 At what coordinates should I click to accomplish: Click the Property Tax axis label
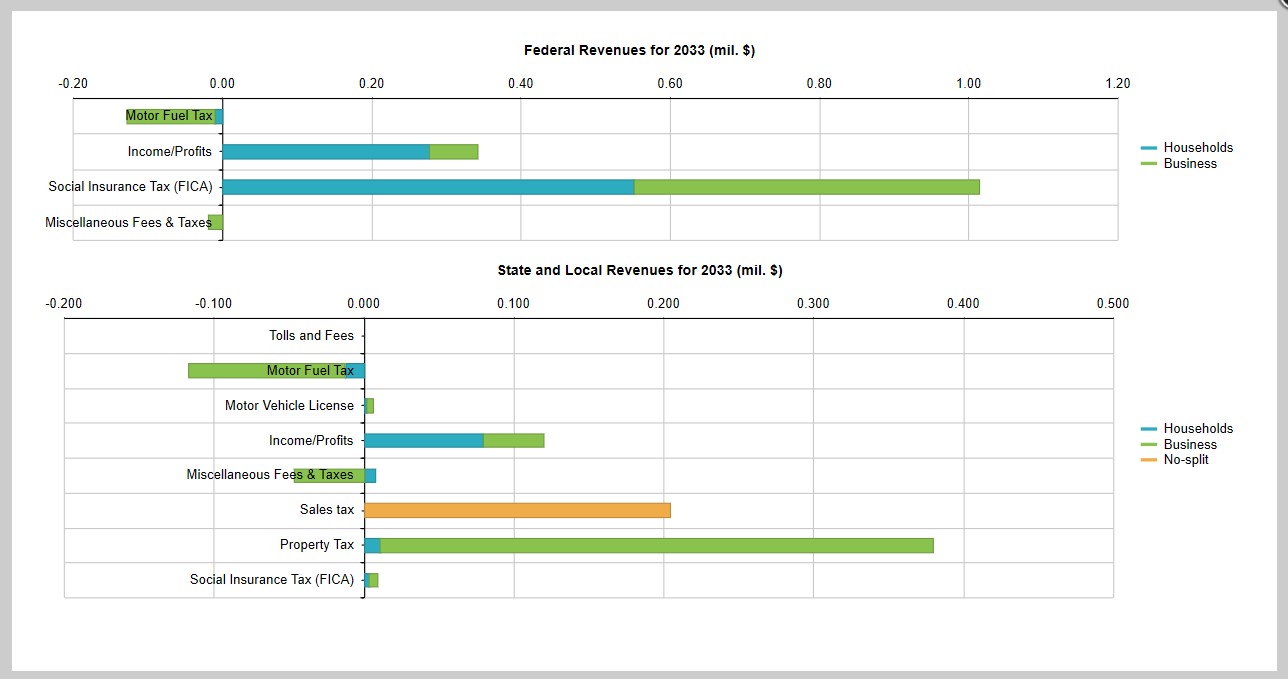(x=316, y=545)
